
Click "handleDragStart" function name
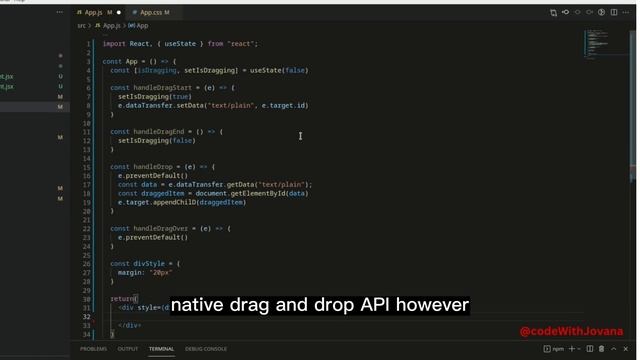[x=162, y=88]
